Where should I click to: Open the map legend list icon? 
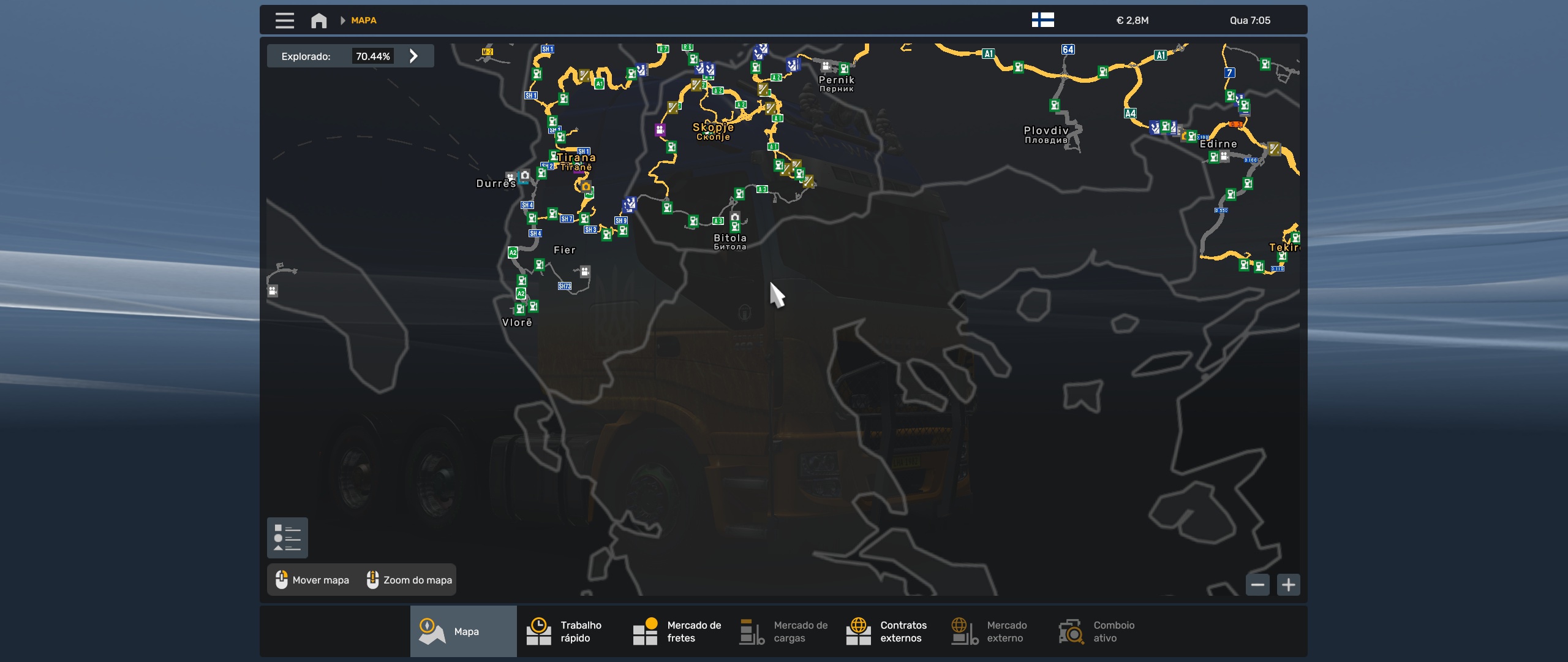coord(287,538)
